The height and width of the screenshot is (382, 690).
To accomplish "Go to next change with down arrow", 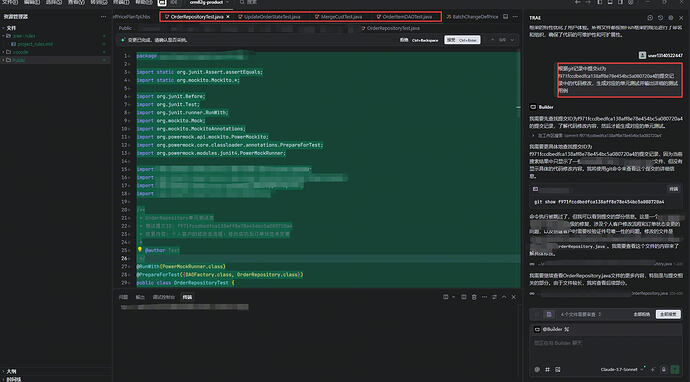I will coord(512,40).
